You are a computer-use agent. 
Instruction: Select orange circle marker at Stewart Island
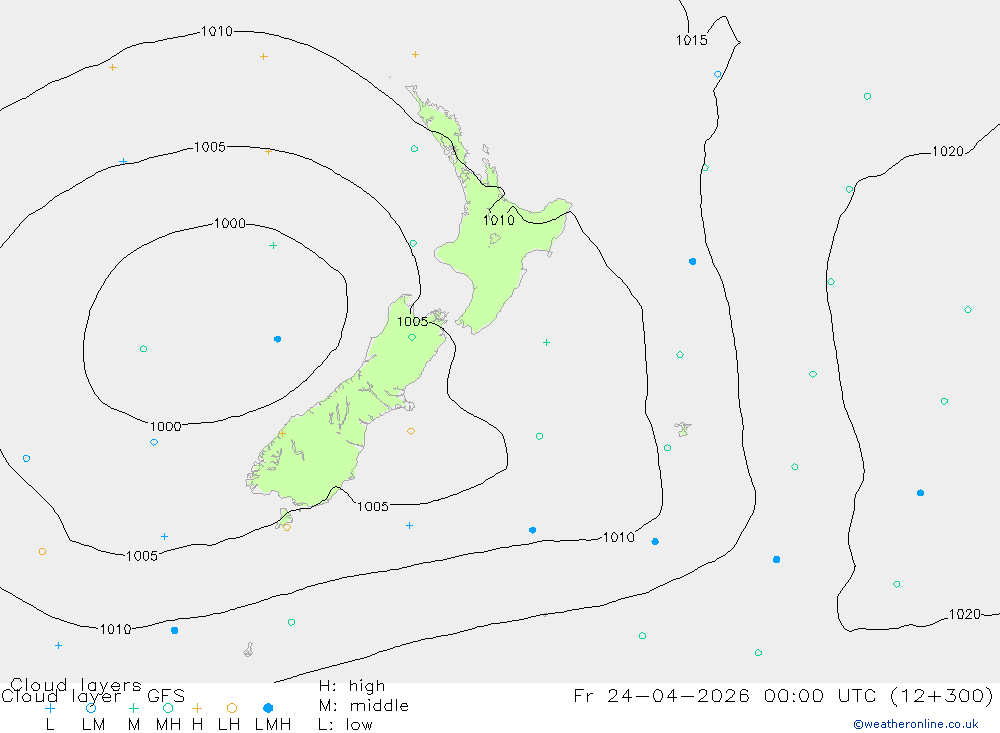(x=287, y=528)
